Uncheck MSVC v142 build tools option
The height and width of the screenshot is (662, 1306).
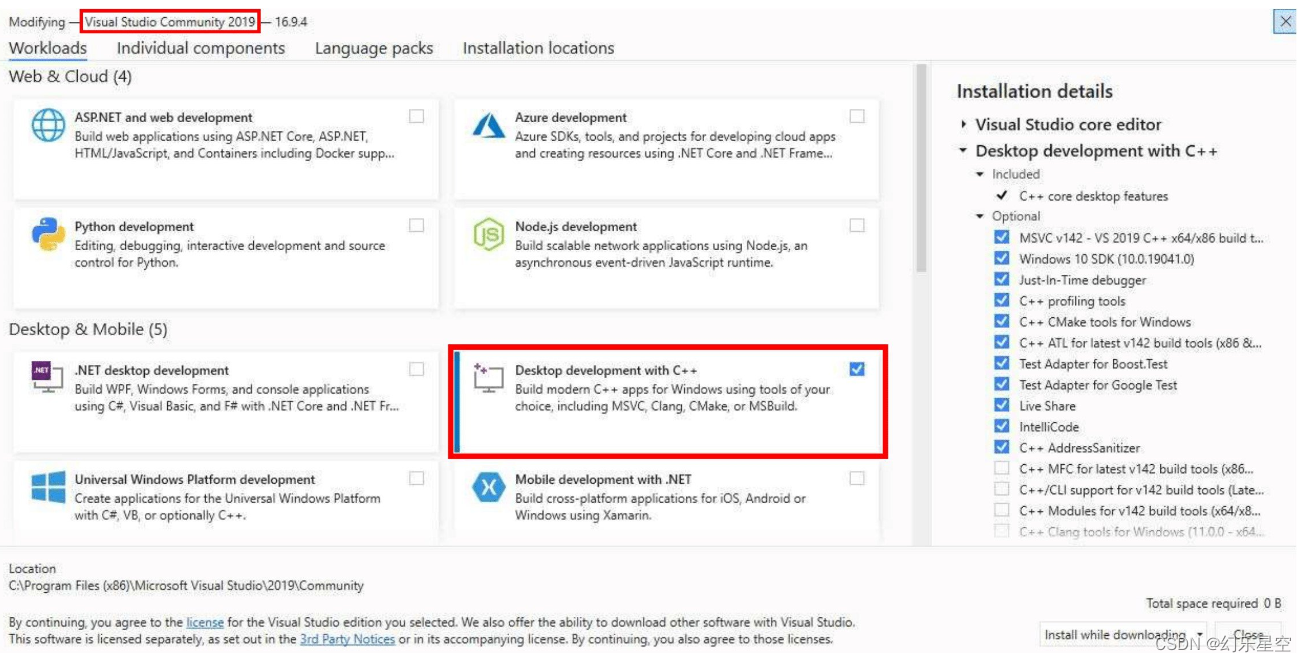[1001, 238]
